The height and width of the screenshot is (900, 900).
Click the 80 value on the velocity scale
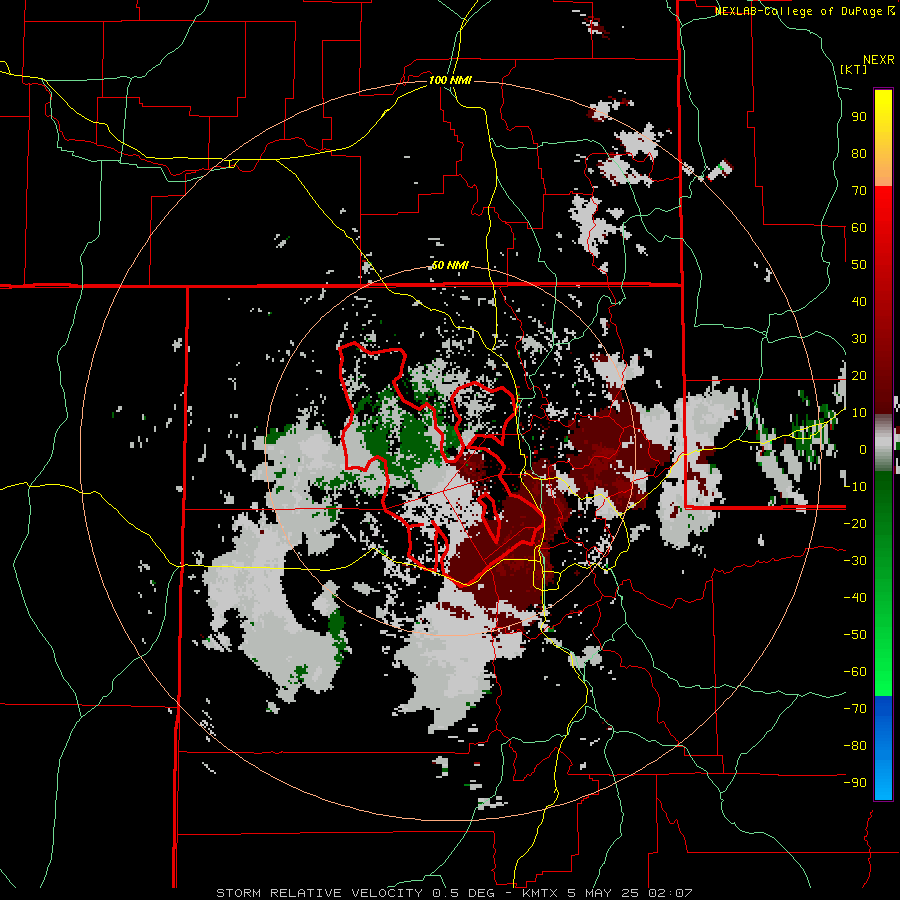pyautogui.click(x=859, y=154)
